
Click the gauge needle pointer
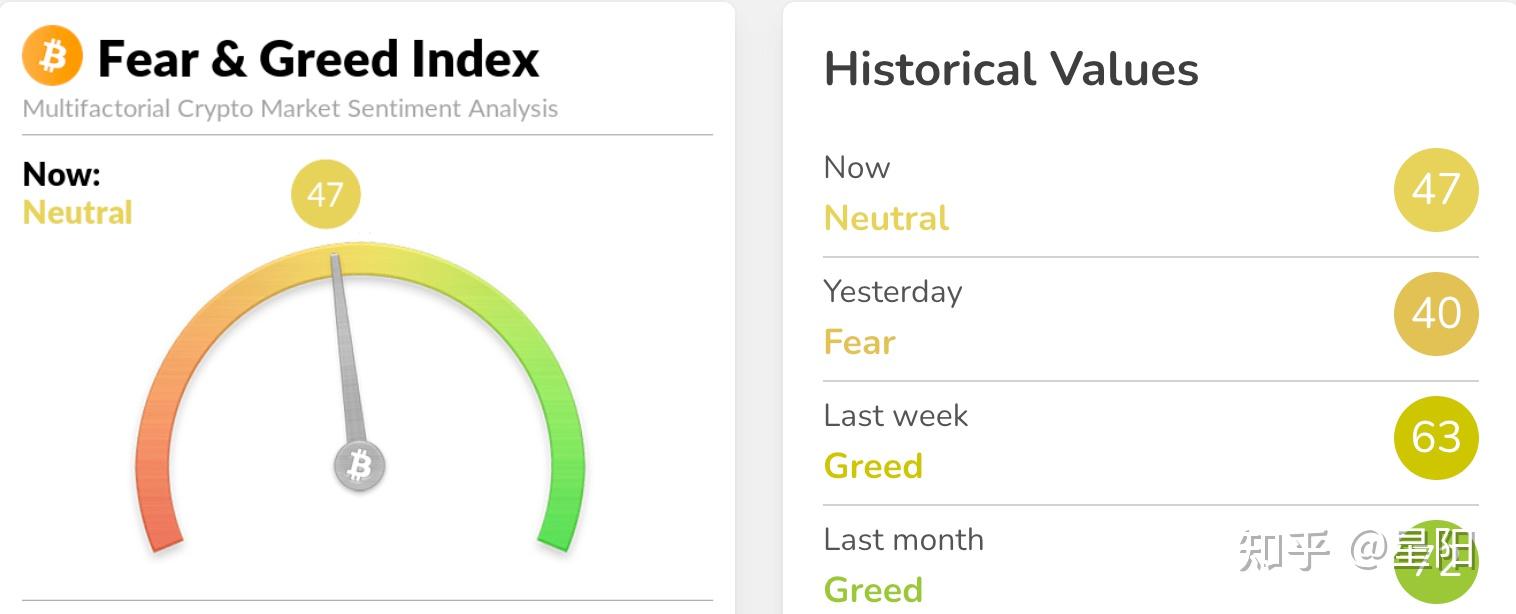tap(346, 350)
